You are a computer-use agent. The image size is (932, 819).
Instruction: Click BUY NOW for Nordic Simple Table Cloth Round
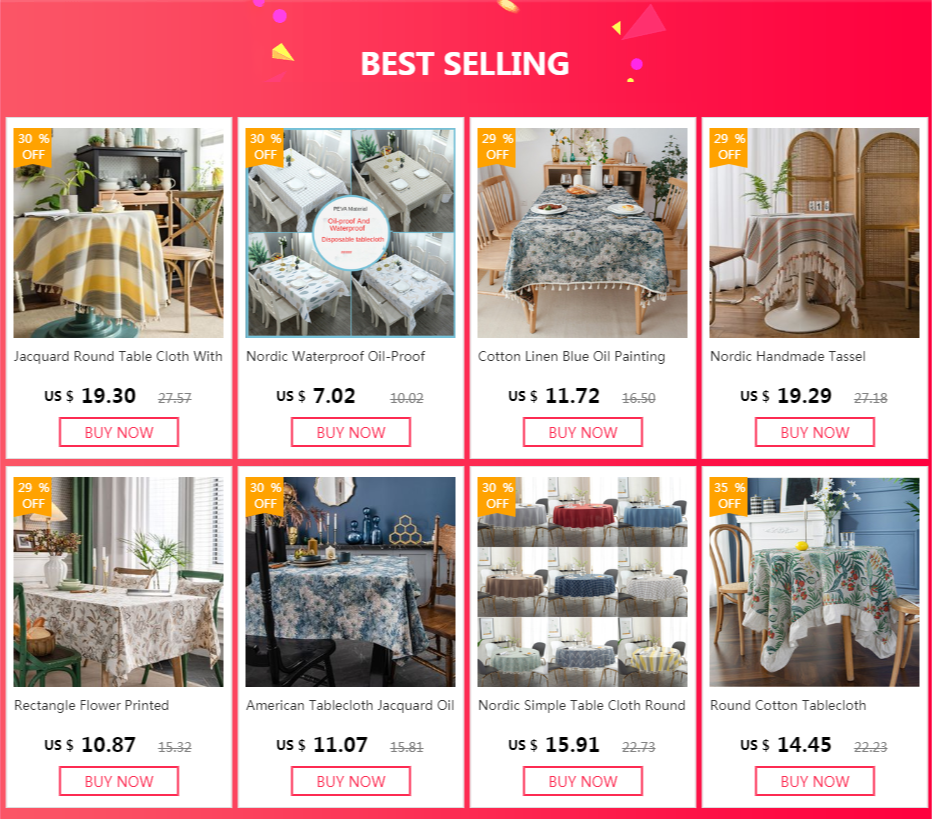pyautogui.click(x=582, y=781)
